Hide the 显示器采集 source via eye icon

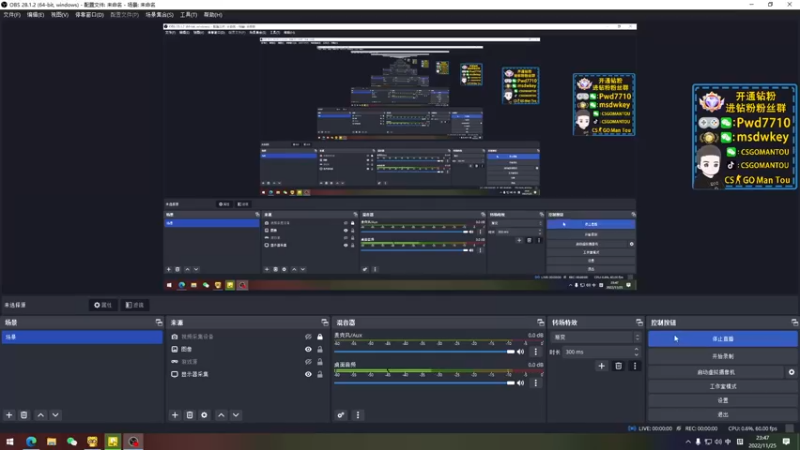click(x=308, y=374)
